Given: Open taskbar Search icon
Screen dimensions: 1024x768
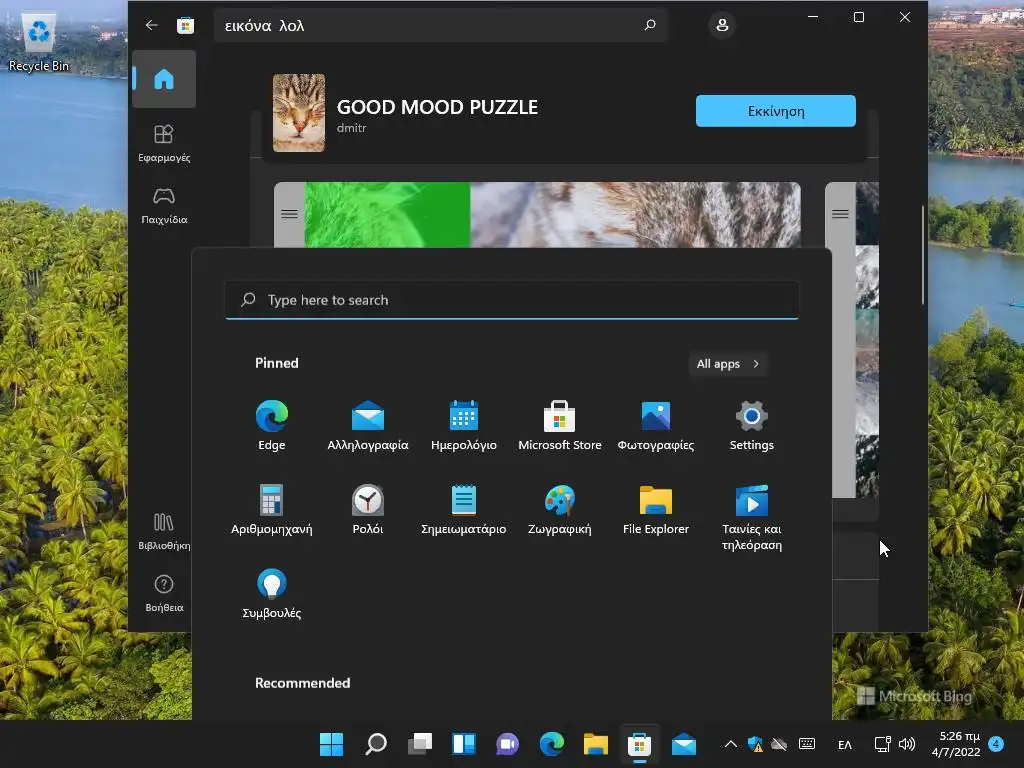Looking at the screenshot, I should point(376,744).
